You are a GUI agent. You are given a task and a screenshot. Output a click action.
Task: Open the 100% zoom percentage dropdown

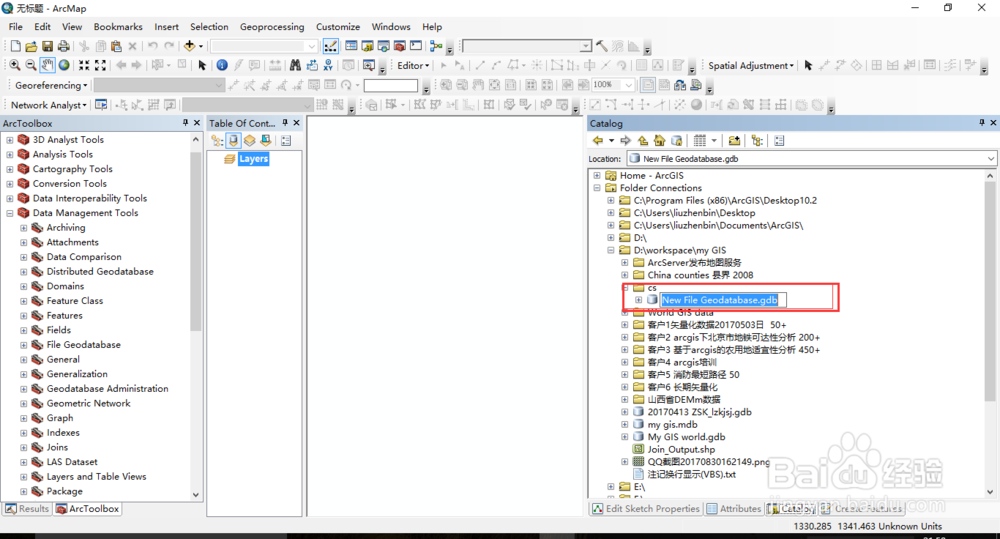629,85
